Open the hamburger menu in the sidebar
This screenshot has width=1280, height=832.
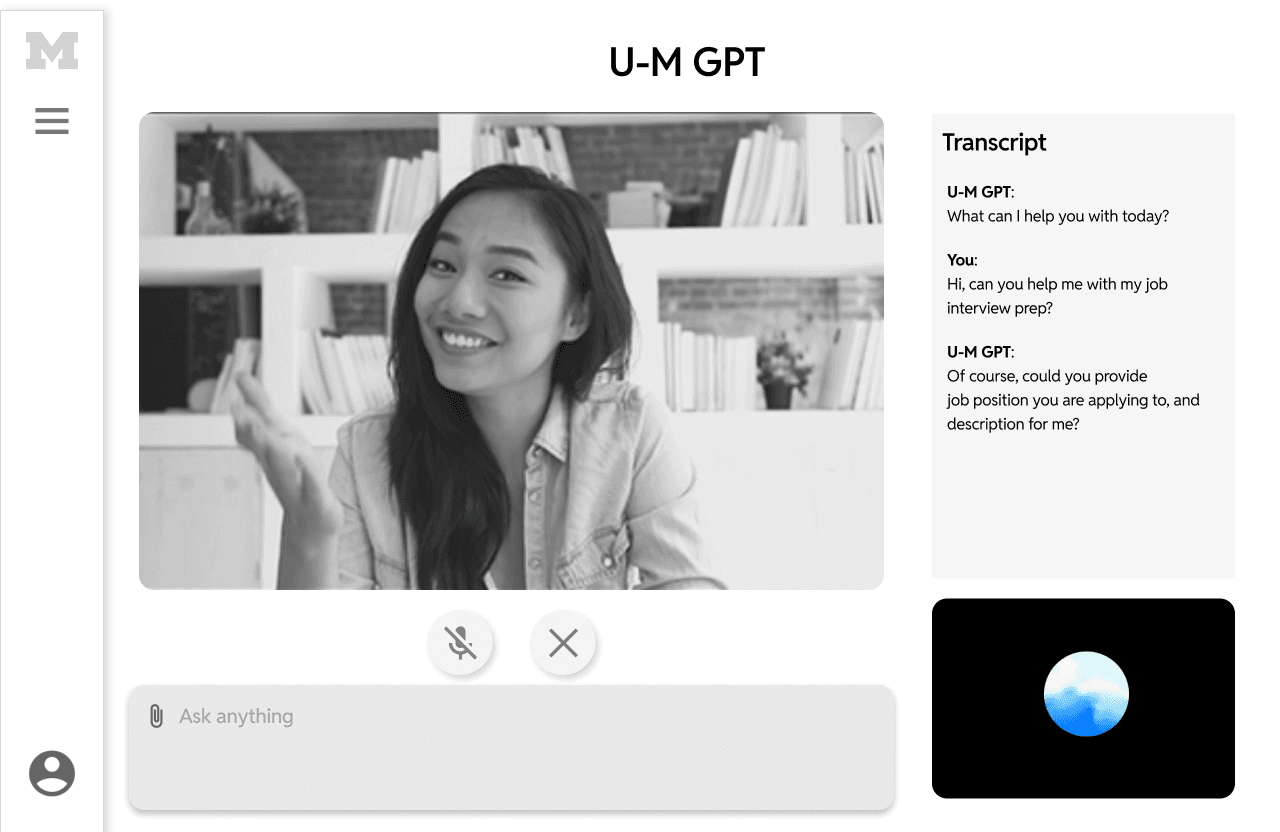[x=52, y=121]
